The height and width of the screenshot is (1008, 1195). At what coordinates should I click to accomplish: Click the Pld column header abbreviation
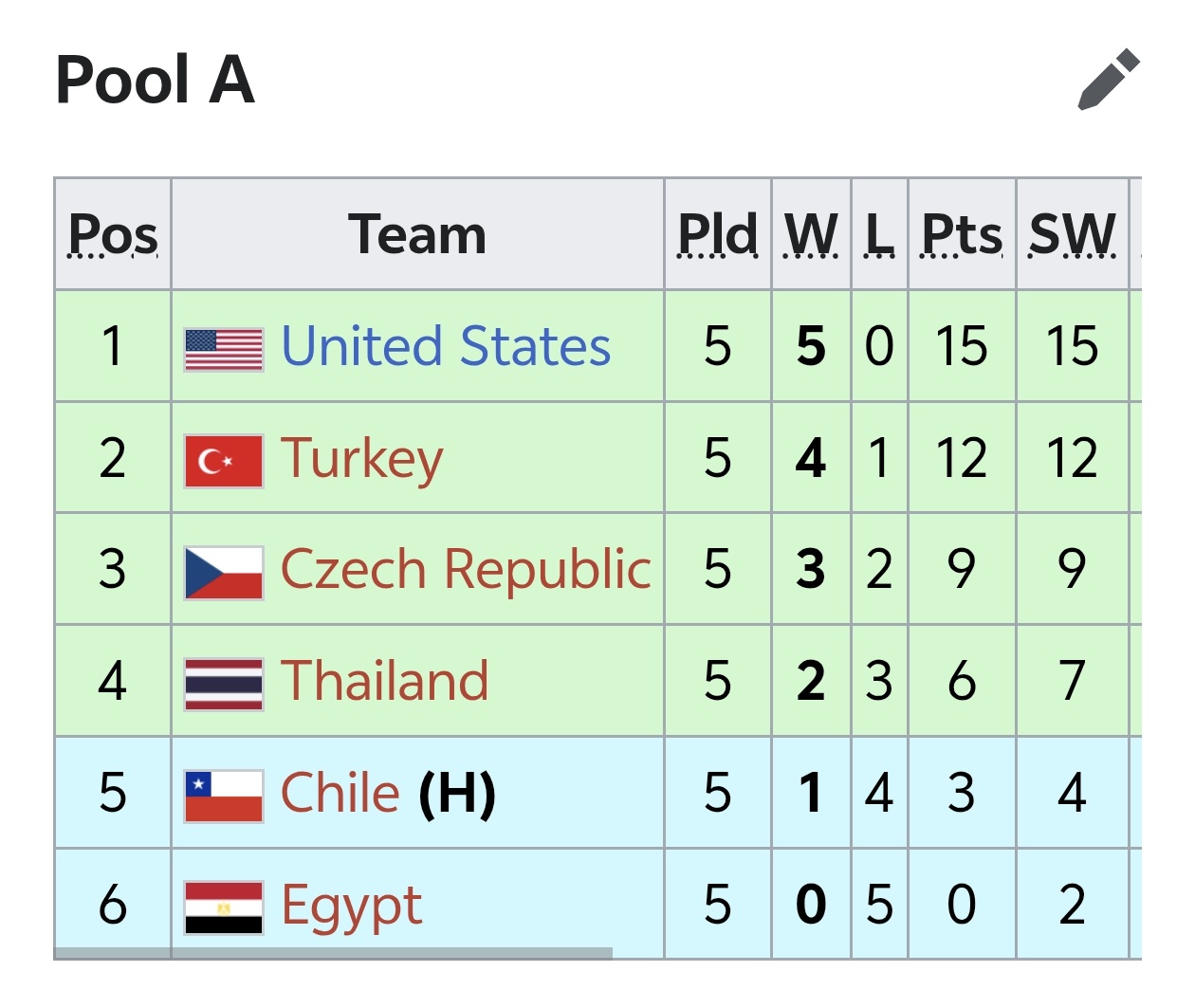(718, 234)
